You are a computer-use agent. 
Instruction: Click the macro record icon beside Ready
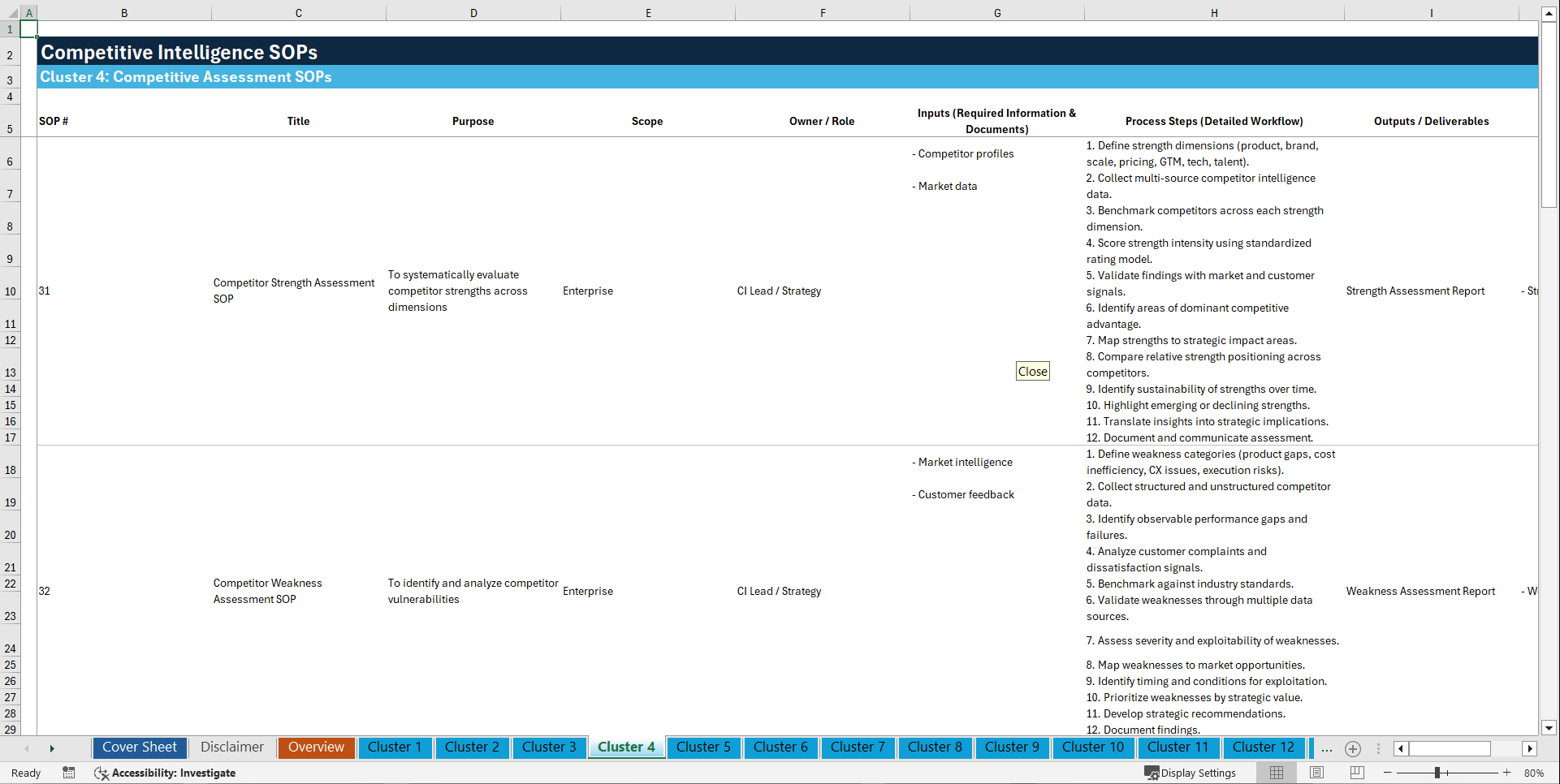point(69,773)
